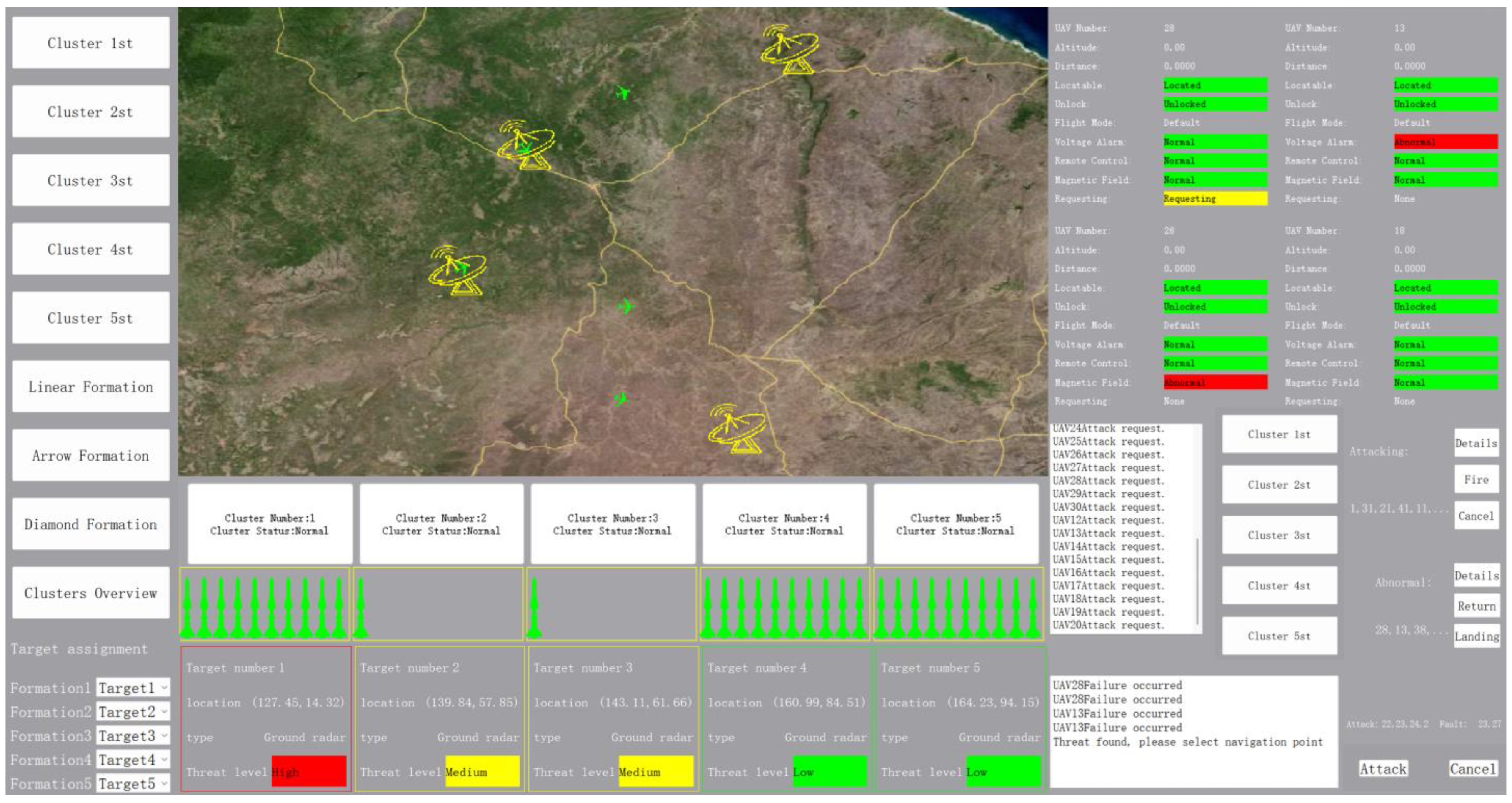Click the topmost green UAV airplane icon
Screen dimensions: 1512x803
[x=623, y=92]
